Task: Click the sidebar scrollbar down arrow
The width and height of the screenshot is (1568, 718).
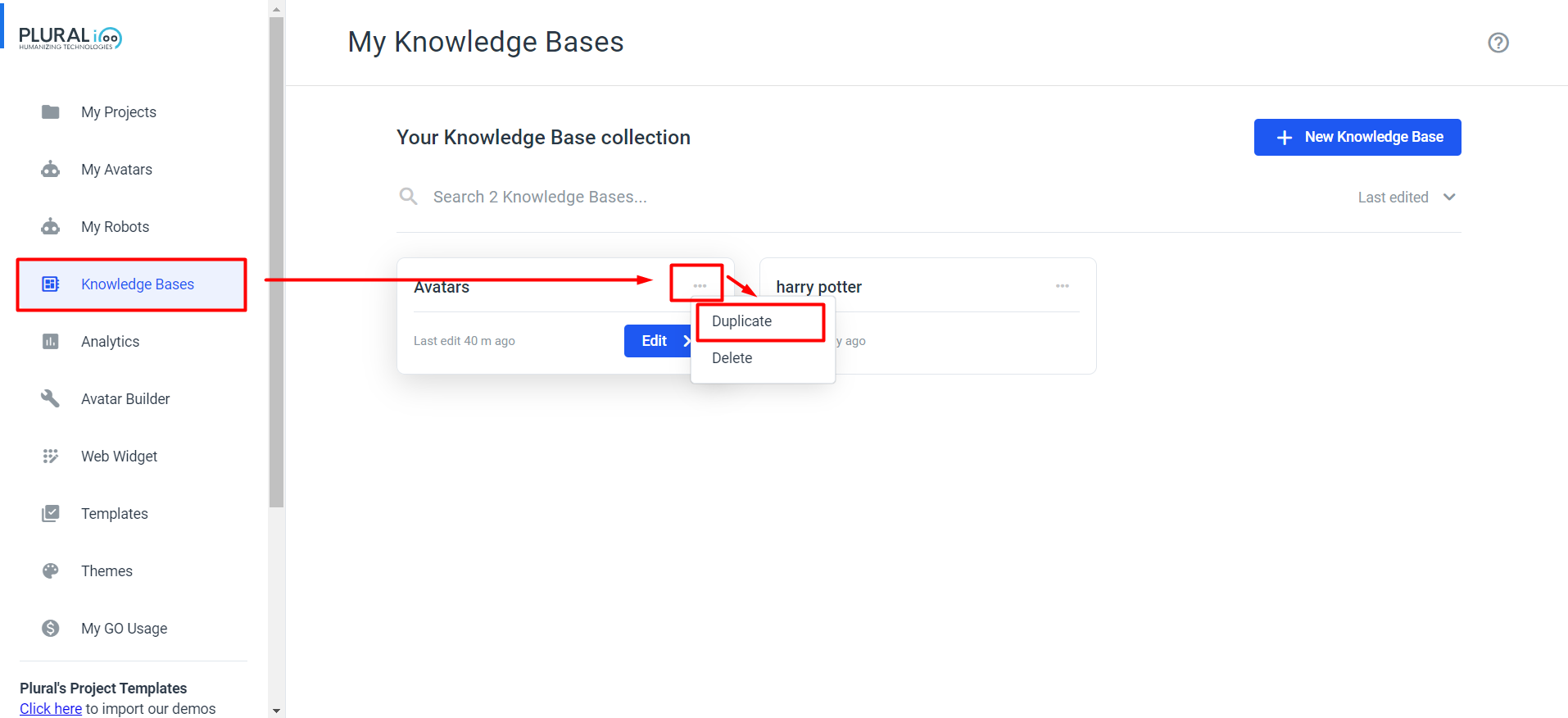Action: 276,711
